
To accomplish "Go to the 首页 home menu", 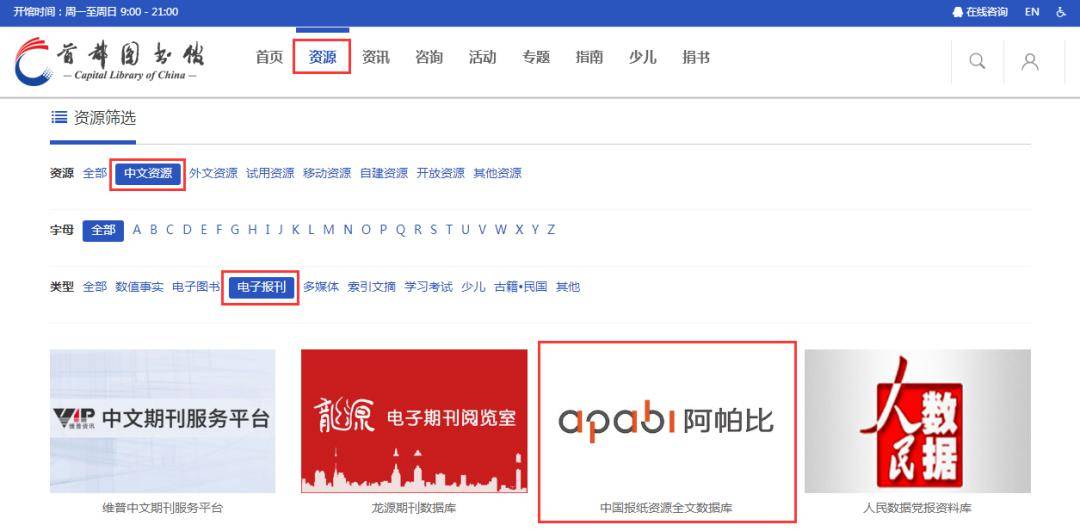I will coord(269,57).
